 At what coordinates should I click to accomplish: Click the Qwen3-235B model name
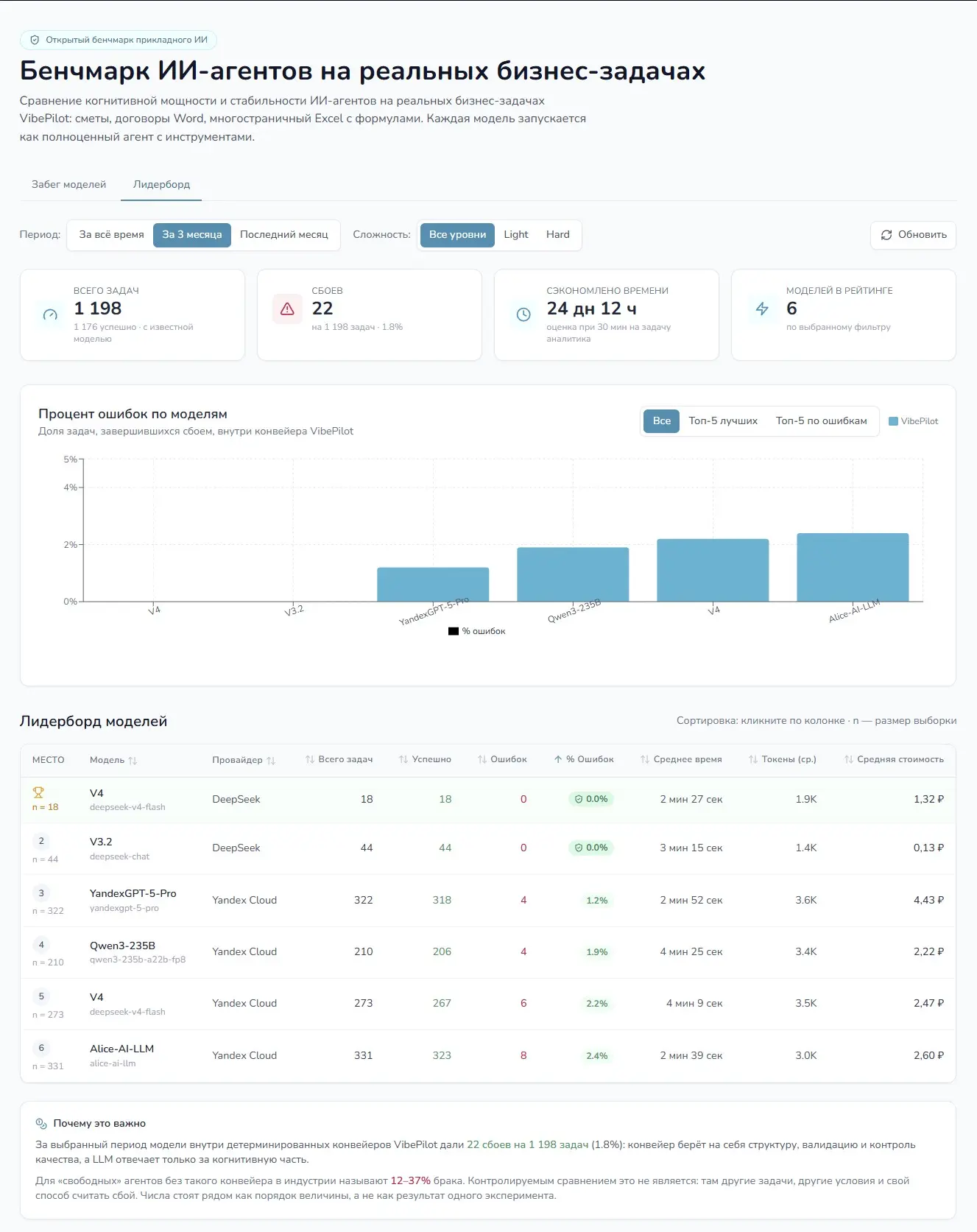tap(122, 946)
